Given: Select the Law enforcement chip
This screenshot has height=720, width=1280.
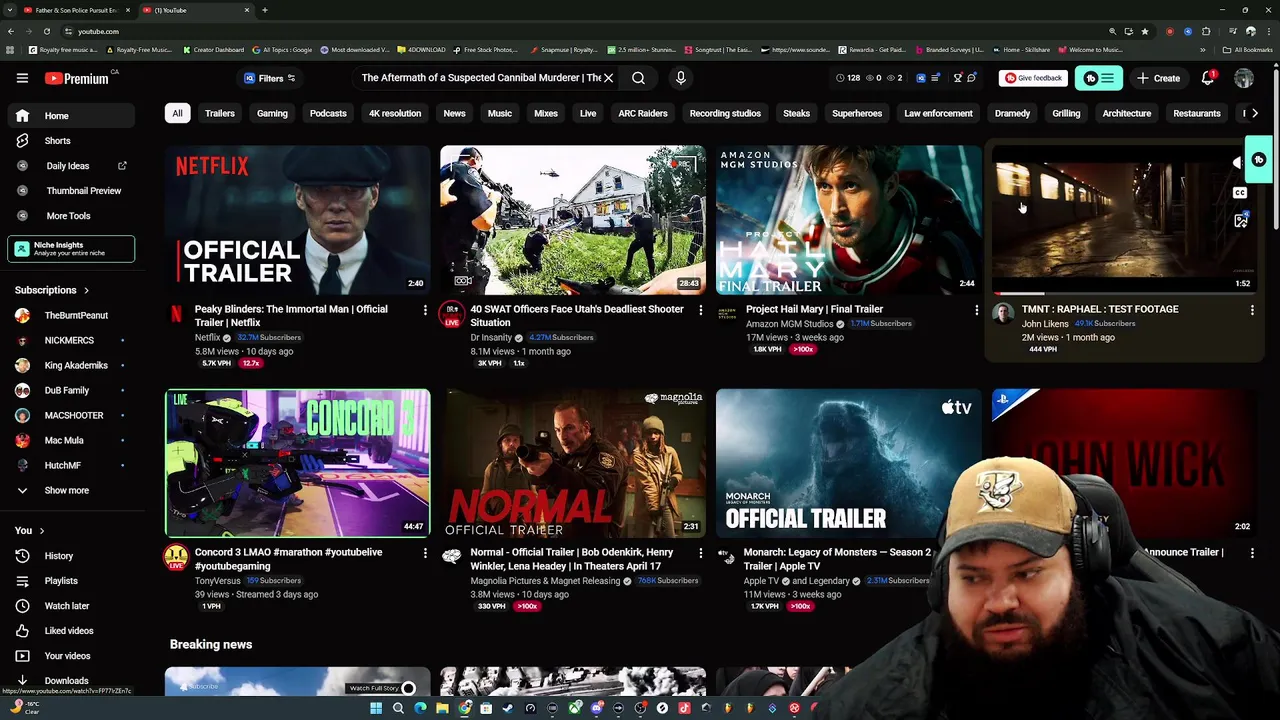Looking at the screenshot, I should click(938, 113).
